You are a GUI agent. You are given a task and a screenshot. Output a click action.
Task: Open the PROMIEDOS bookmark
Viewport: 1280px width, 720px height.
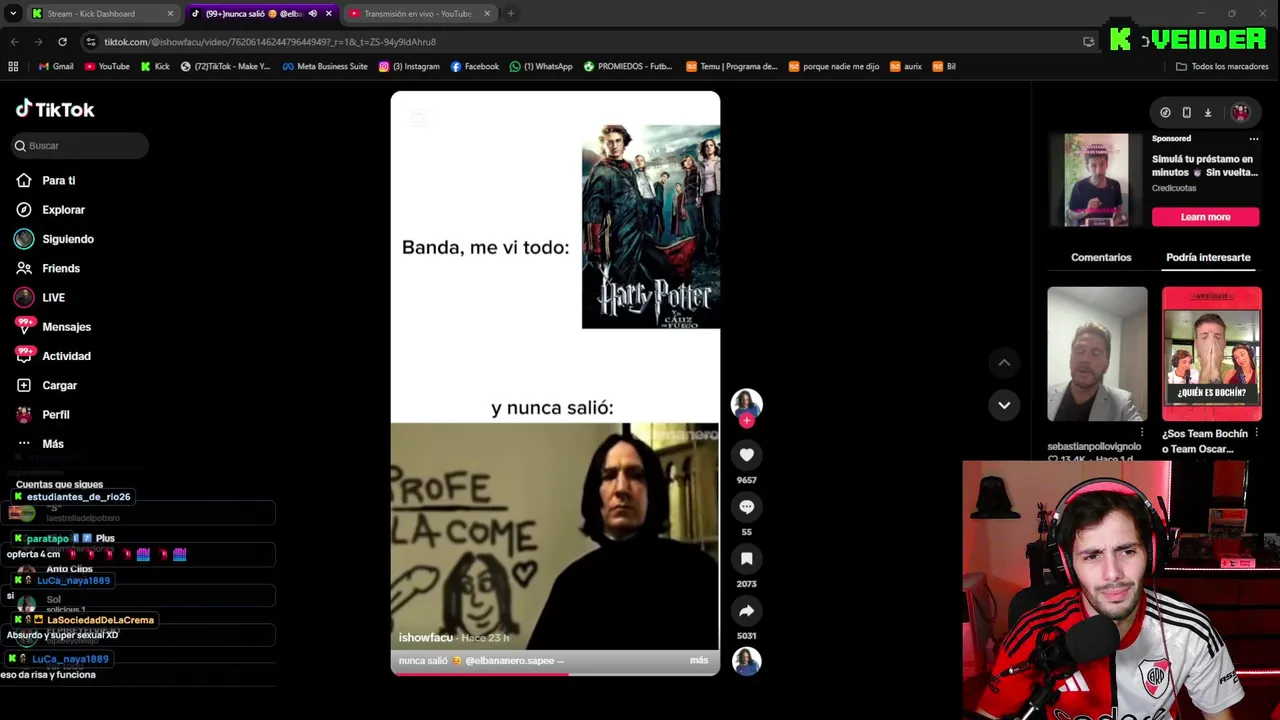628,67
